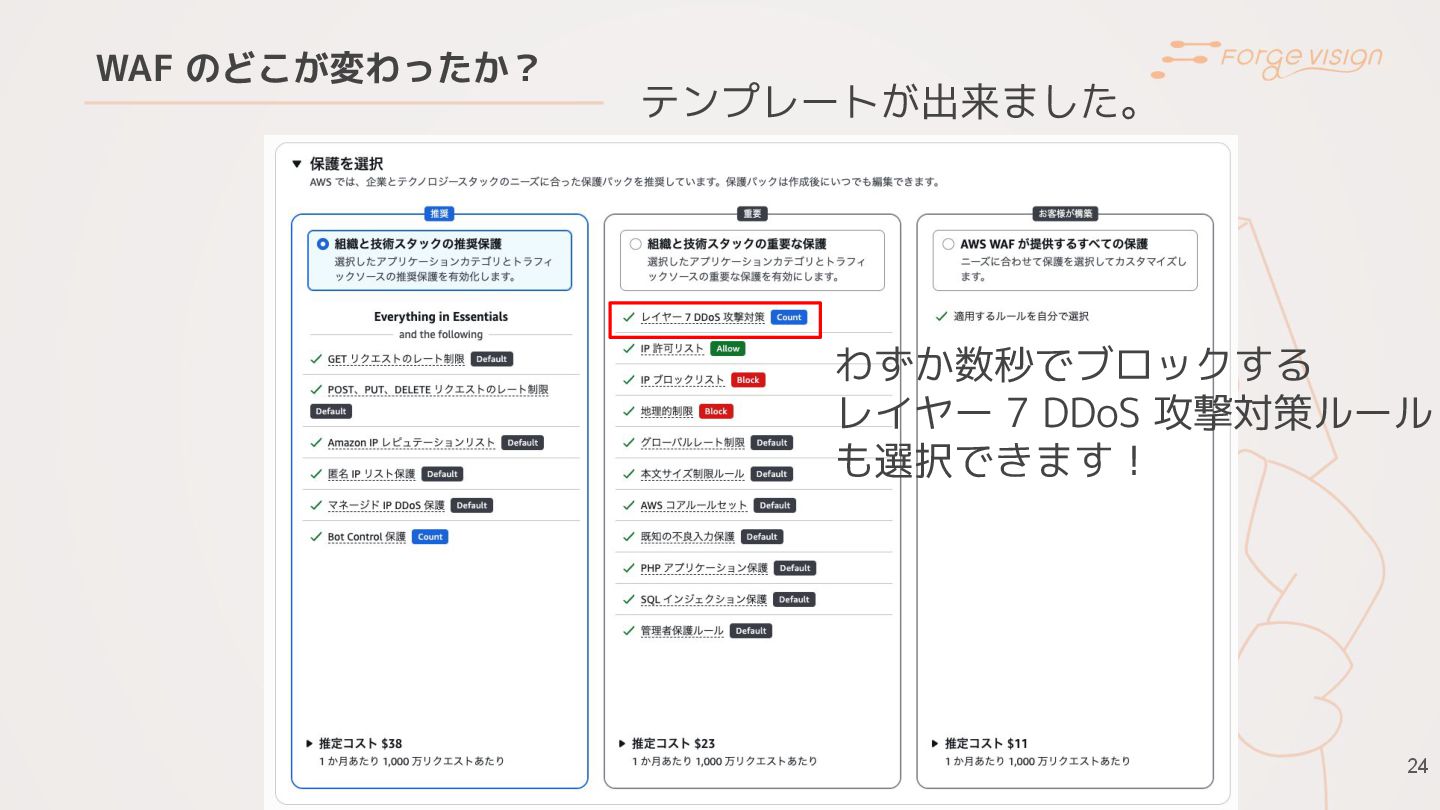Viewport: 1440px width, 810px height.
Task: Click checkmark icon beside SQL インジェクション保護
Action: click(x=629, y=600)
